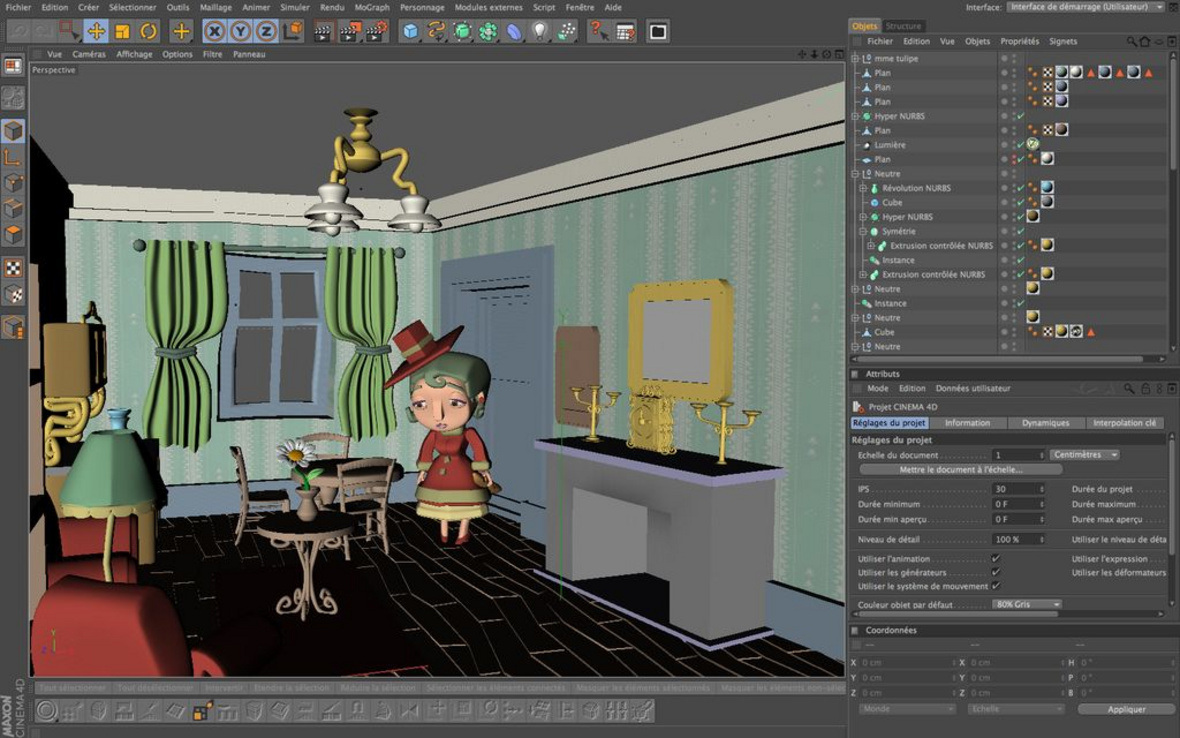The width and height of the screenshot is (1180, 738).
Task: Select the Scale tool
Action: 122,31
